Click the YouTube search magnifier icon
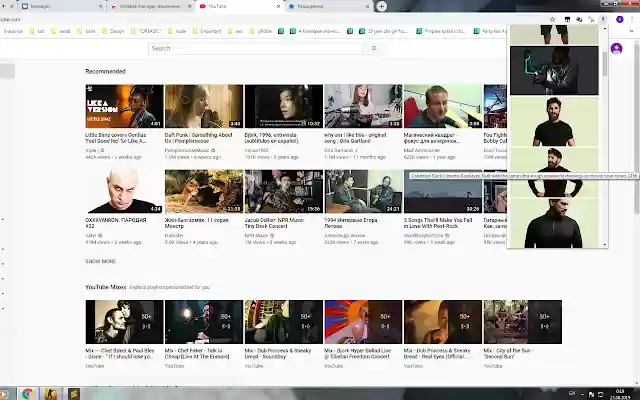The height and width of the screenshot is (400, 640). (x=374, y=49)
